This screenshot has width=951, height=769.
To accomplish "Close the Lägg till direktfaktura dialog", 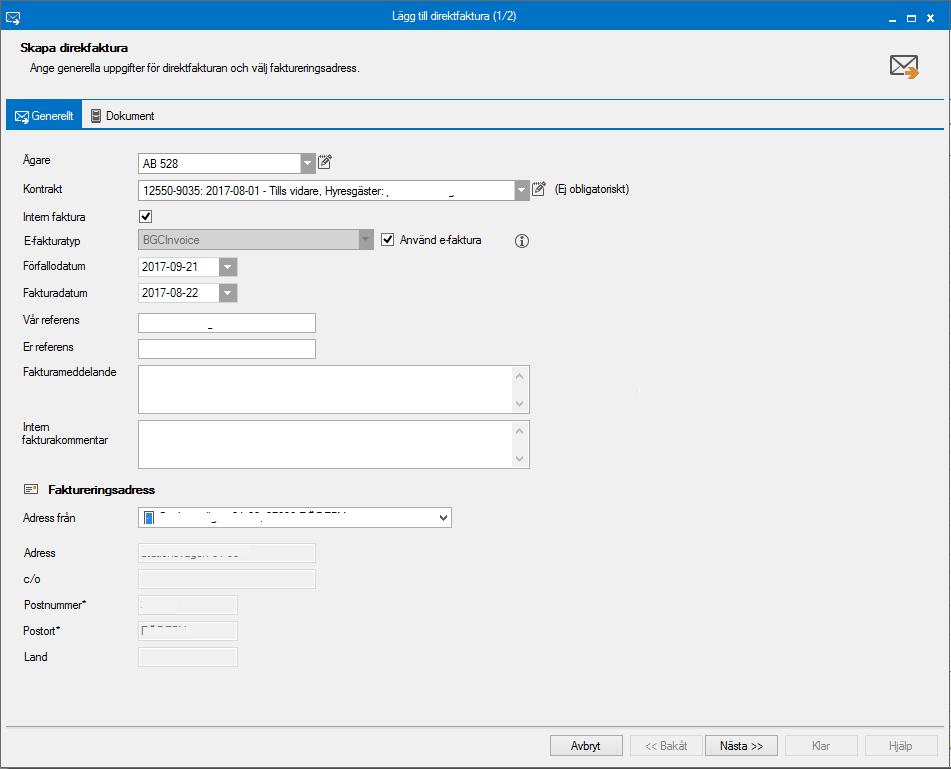I will coord(930,18).
